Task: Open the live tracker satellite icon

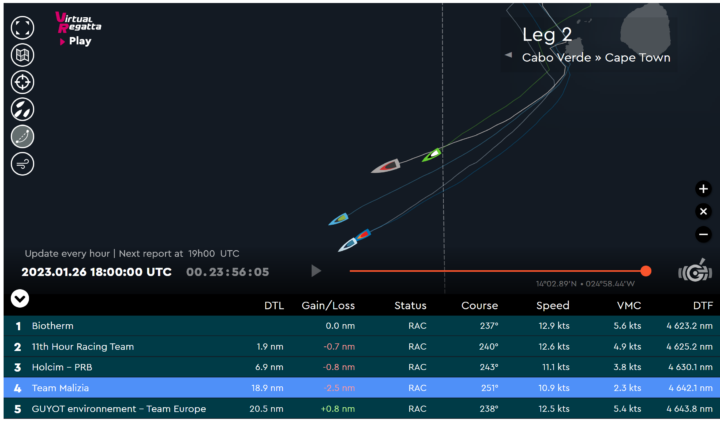Action: pos(695,271)
